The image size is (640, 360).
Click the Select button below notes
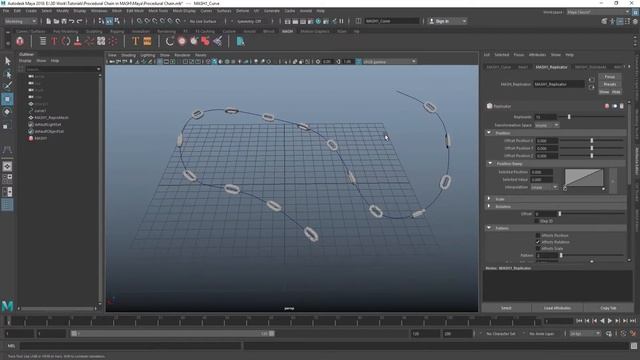click(506, 308)
